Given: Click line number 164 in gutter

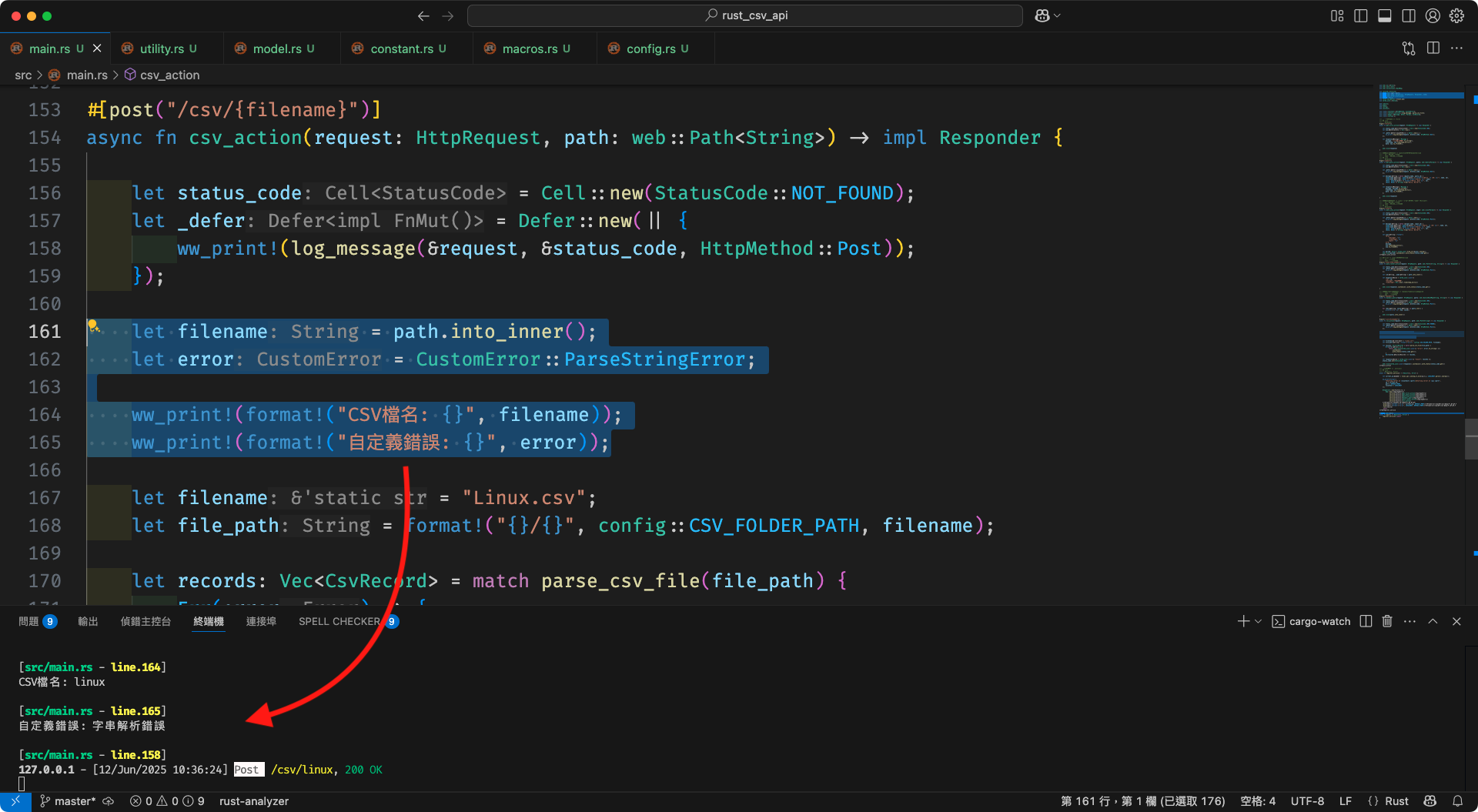Looking at the screenshot, I should [x=45, y=415].
